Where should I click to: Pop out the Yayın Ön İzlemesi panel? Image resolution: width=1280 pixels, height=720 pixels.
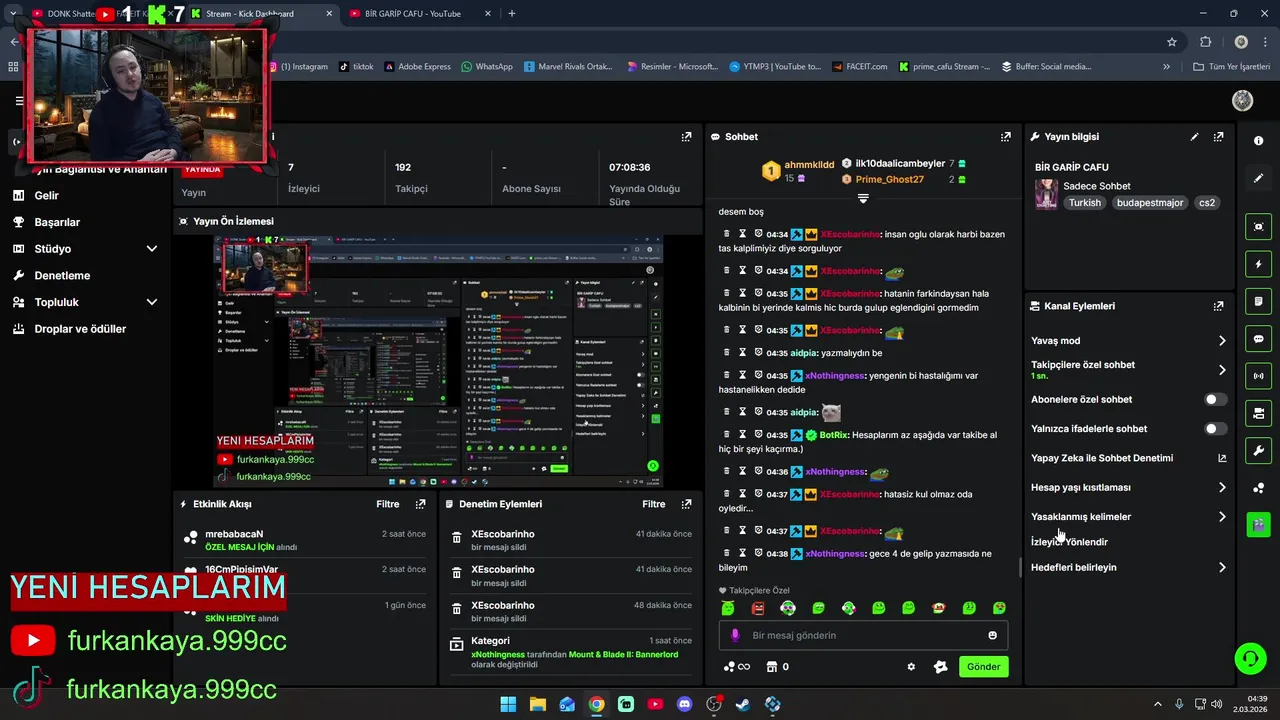(686, 221)
